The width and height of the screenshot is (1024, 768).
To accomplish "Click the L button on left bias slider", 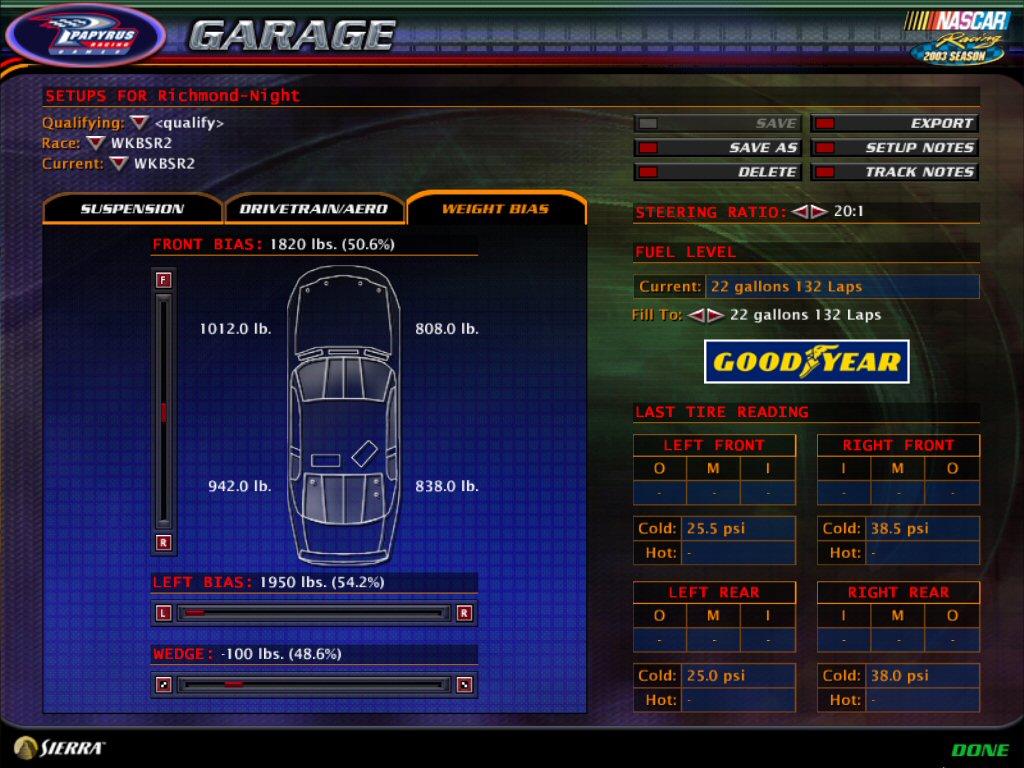I will 164,613.
